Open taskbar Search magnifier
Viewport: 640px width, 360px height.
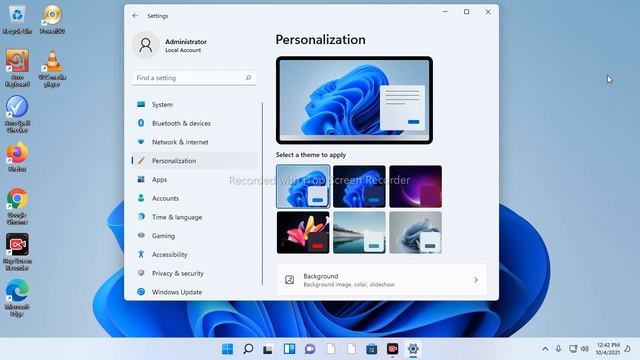pos(248,349)
